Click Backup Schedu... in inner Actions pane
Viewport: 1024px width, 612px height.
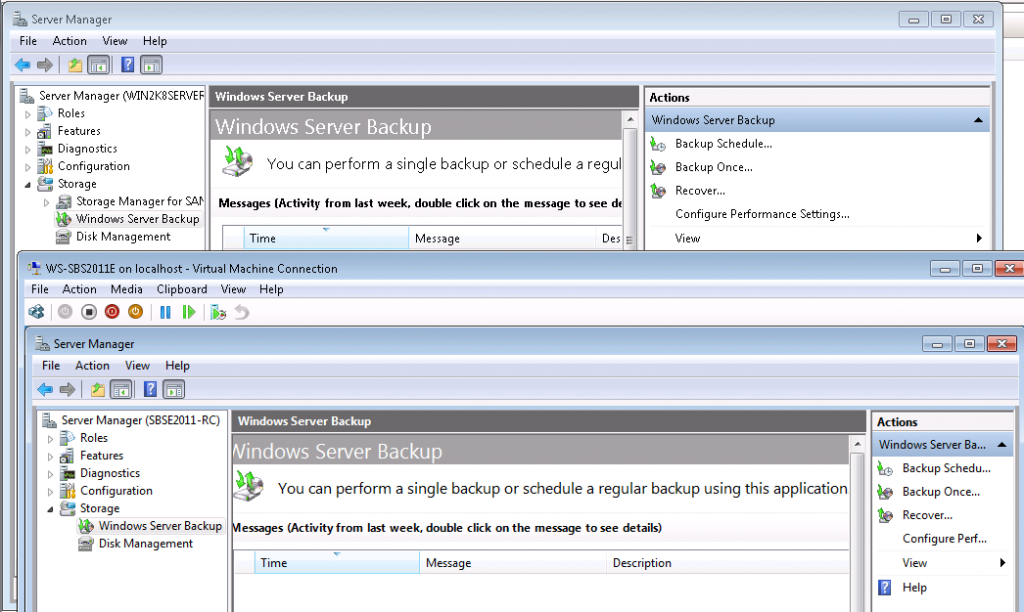pos(946,468)
